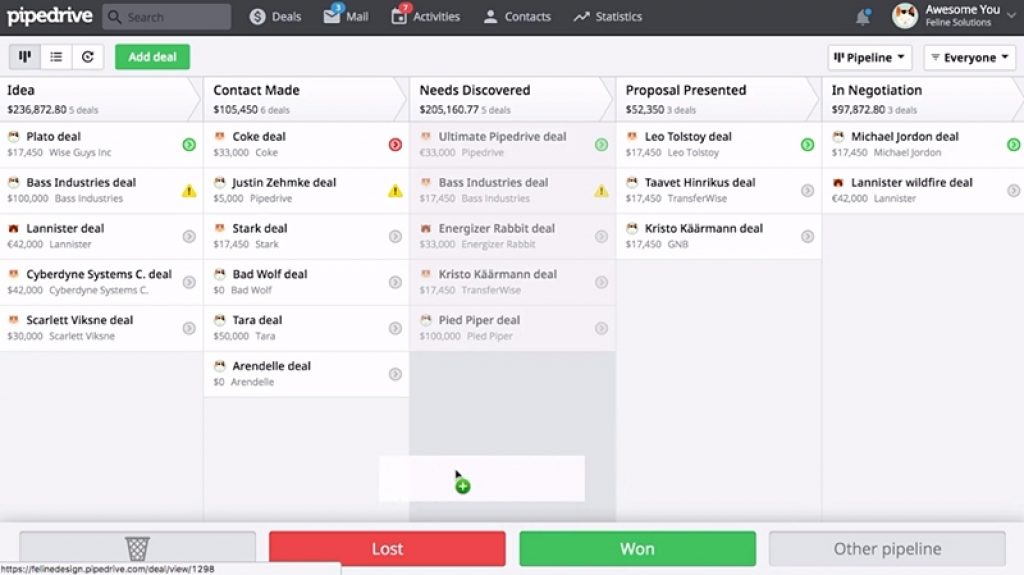Click the Add deal button
Image resolution: width=1024 pixels, height=575 pixels.
tap(152, 57)
